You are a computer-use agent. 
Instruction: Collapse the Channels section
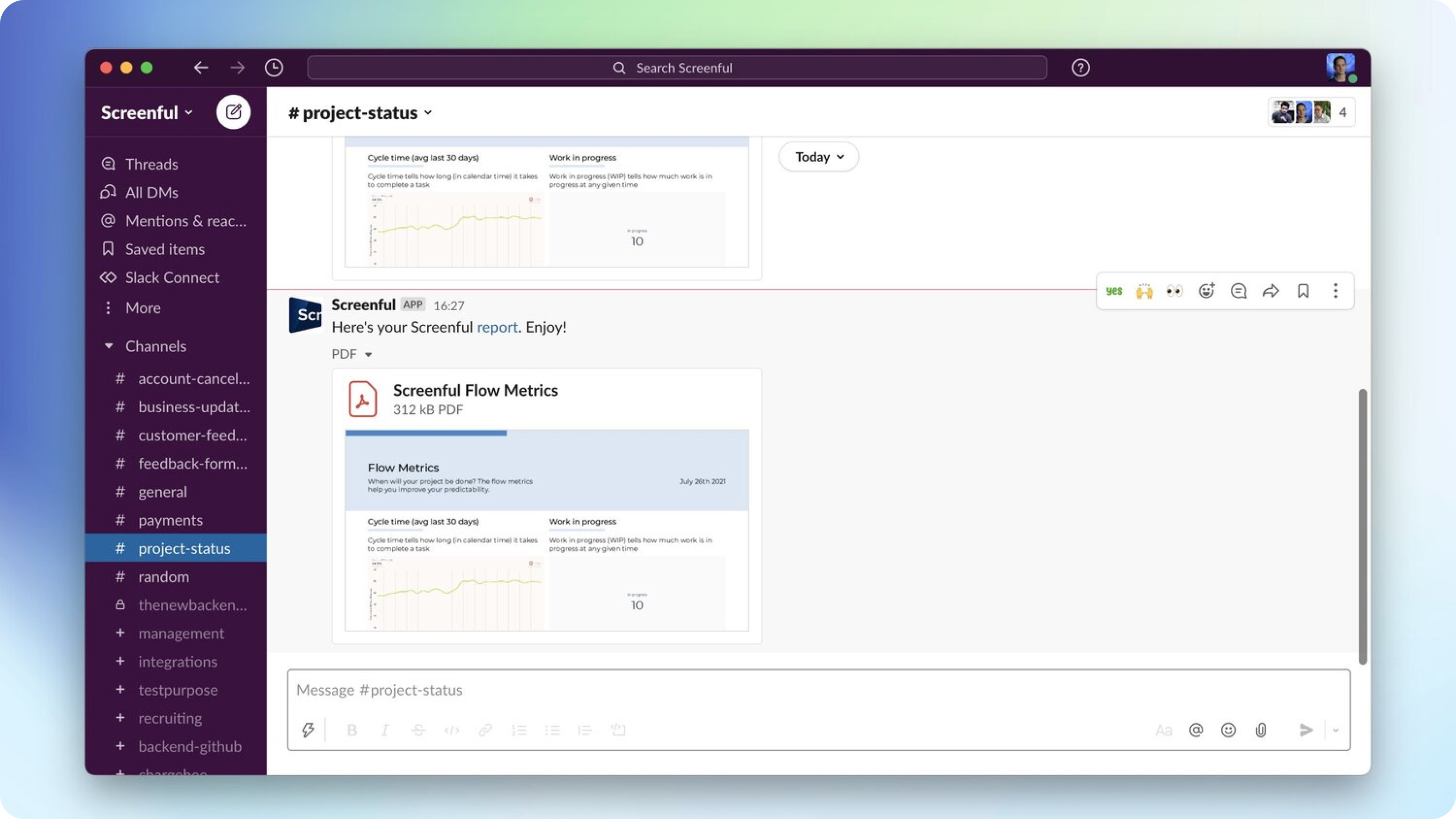pyautogui.click(x=109, y=346)
